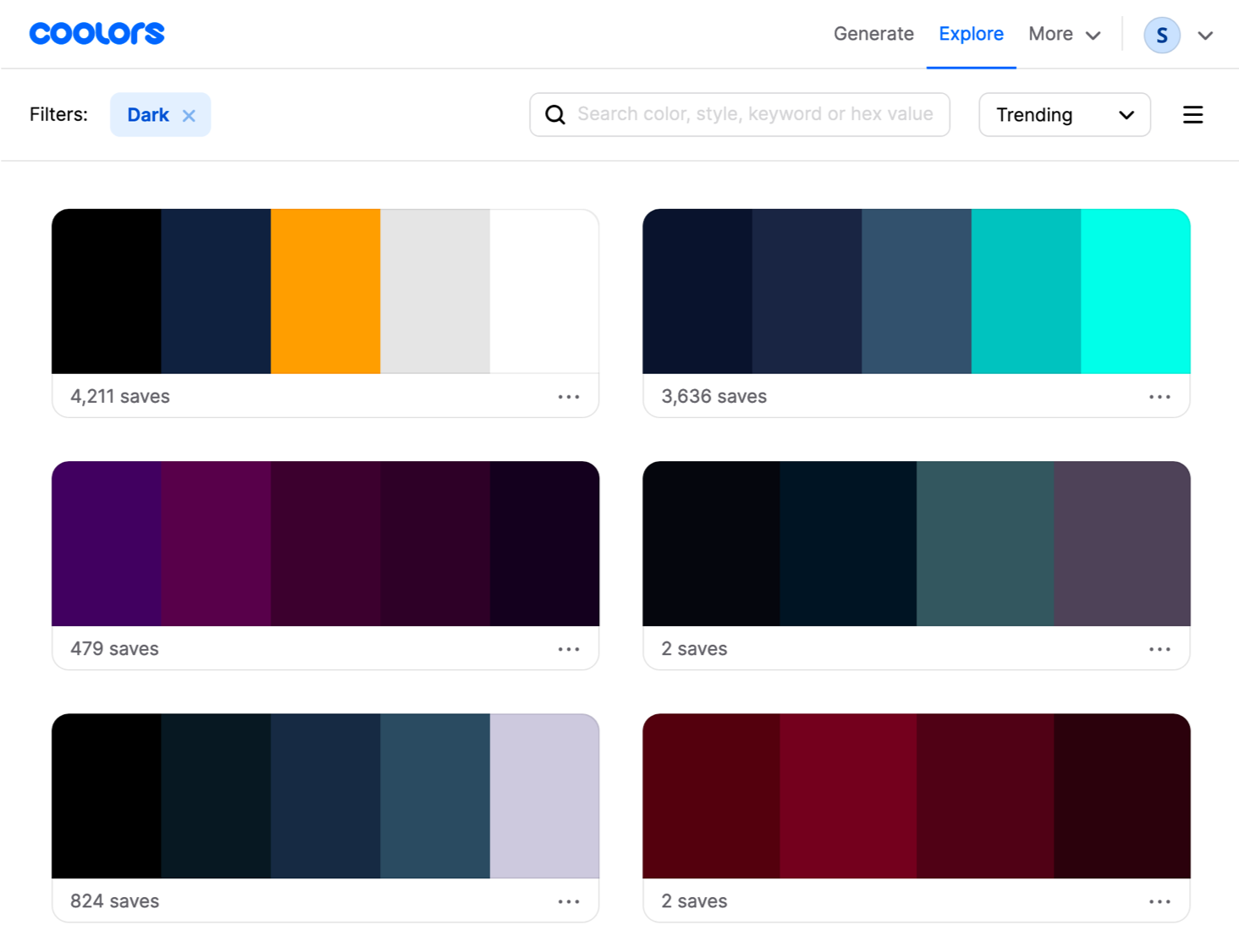Select the orange swatch in the top-left palette
This screenshot has width=1239, height=952.
coord(325,290)
